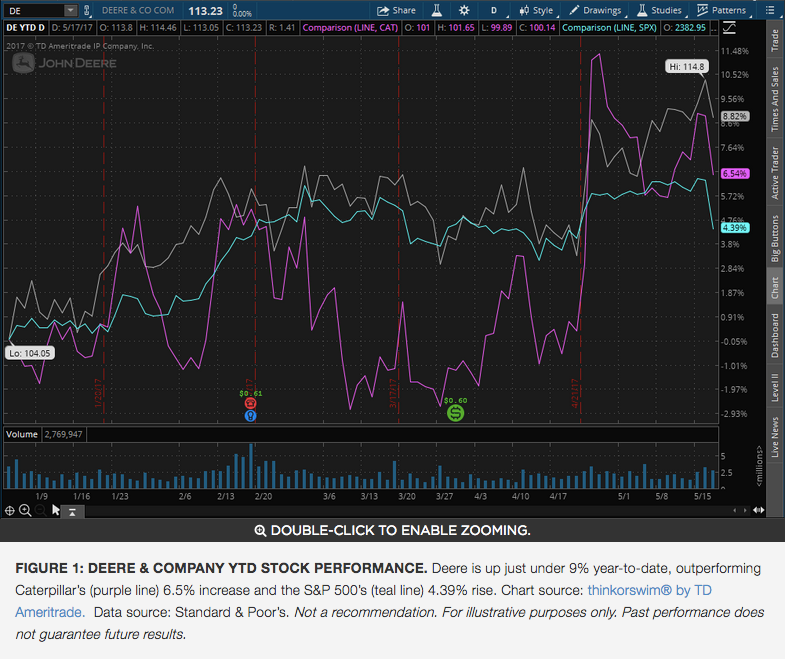Click the Comparison (LINE, CAT) label

point(350,28)
